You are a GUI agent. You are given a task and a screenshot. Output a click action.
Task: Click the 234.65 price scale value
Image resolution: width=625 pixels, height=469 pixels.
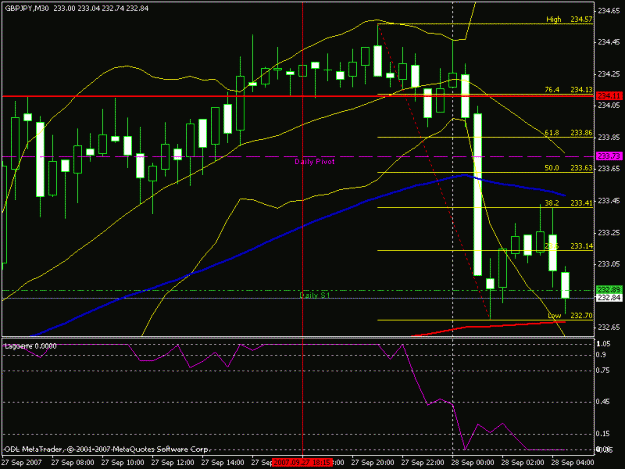point(609,10)
